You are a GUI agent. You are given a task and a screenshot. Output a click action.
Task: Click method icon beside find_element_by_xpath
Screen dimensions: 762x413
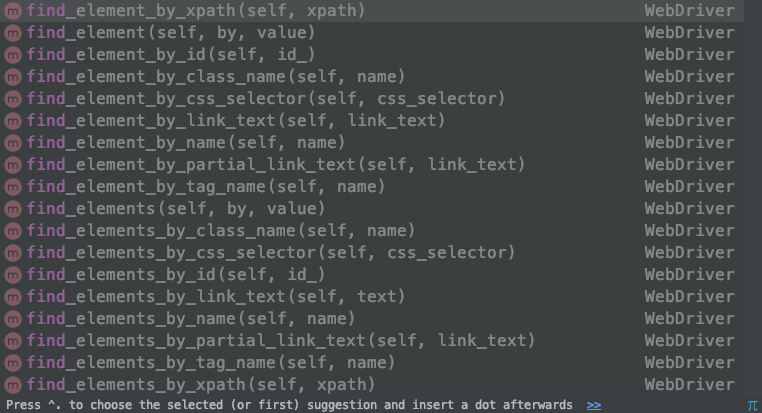click(x=13, y=11)
